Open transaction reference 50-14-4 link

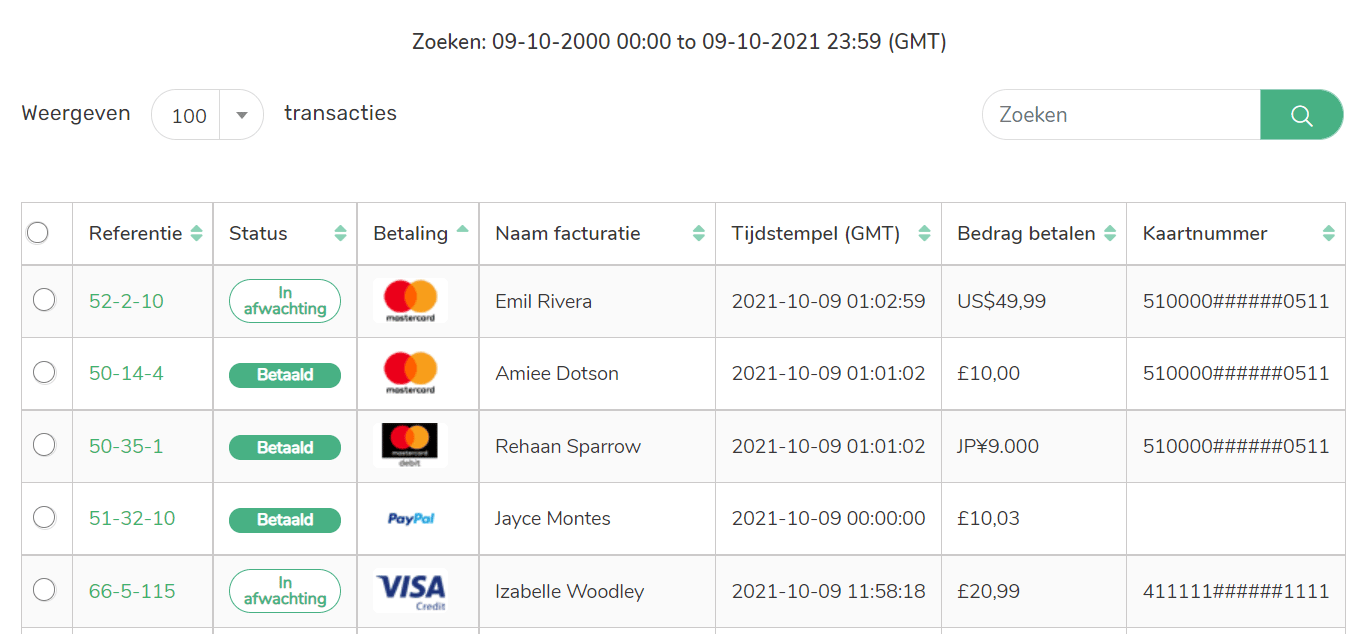click(x=126, y=373)
